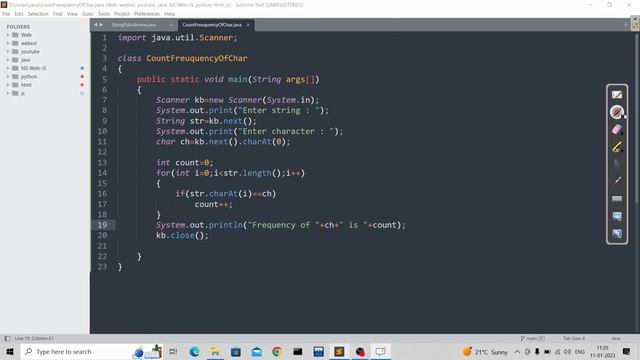
Task: Open the Edit menu
Action: tap(19, 14)
